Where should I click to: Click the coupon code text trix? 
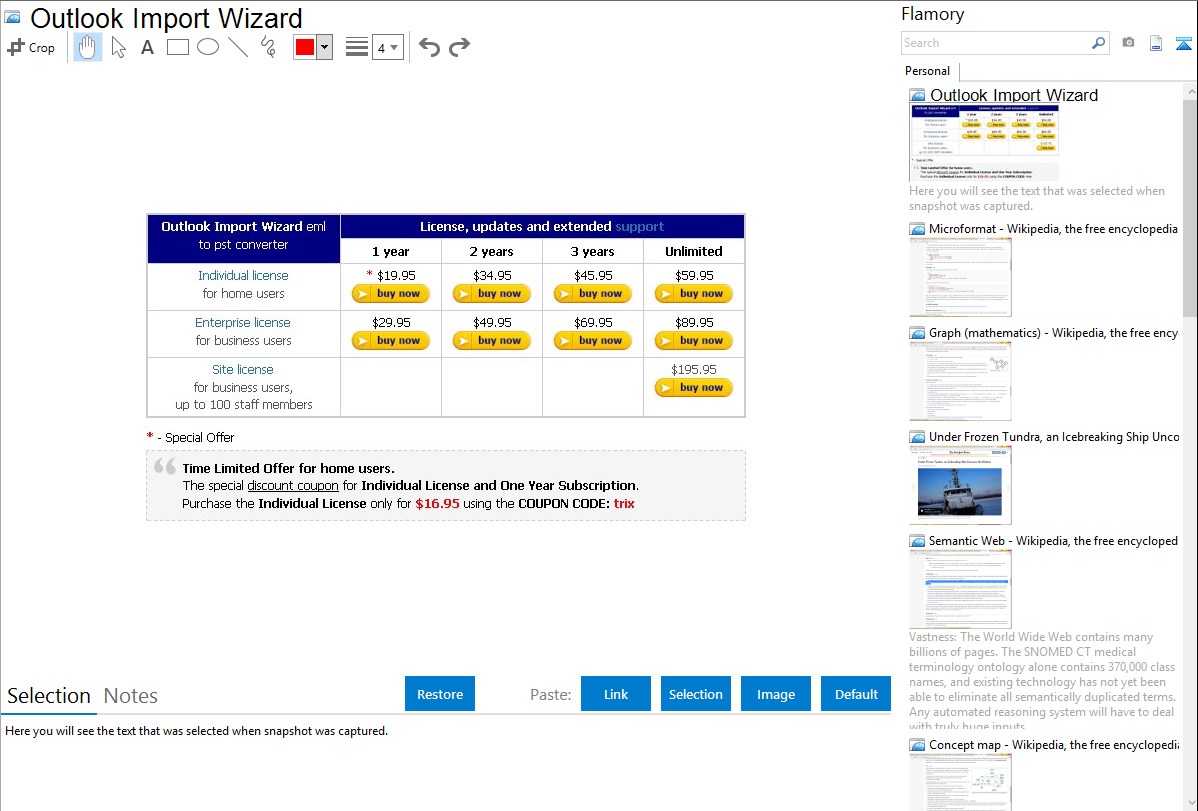pyautogui.click(x=624, y=504)
